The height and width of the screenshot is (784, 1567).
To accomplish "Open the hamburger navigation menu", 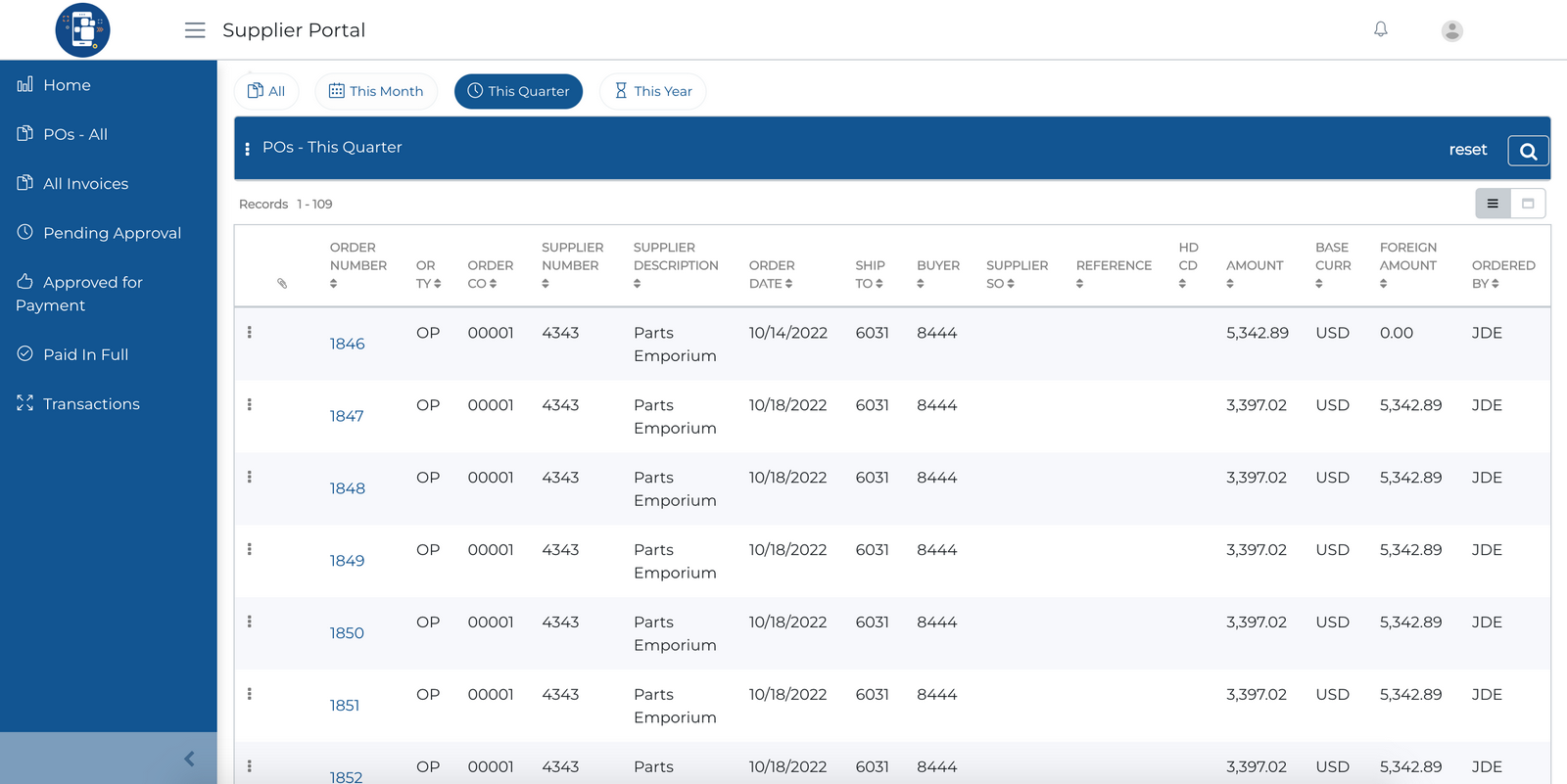I will (195, 30).
